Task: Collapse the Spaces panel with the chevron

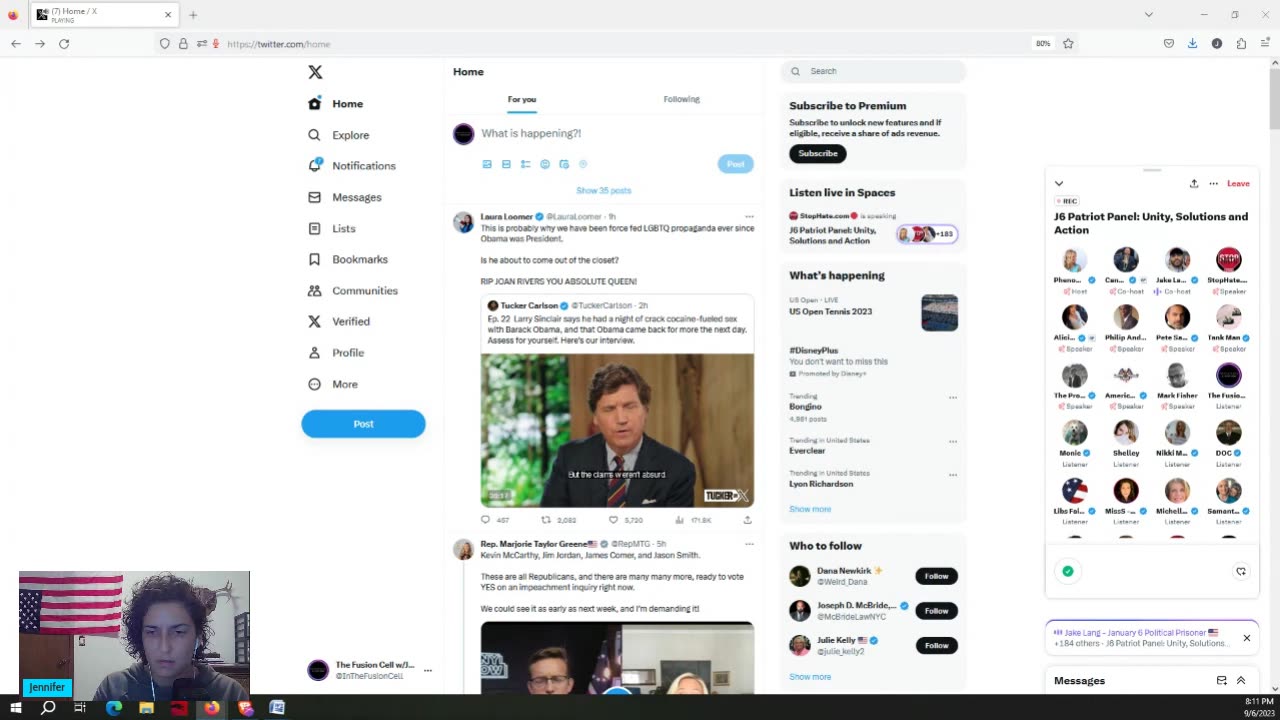Action: 1059,184
